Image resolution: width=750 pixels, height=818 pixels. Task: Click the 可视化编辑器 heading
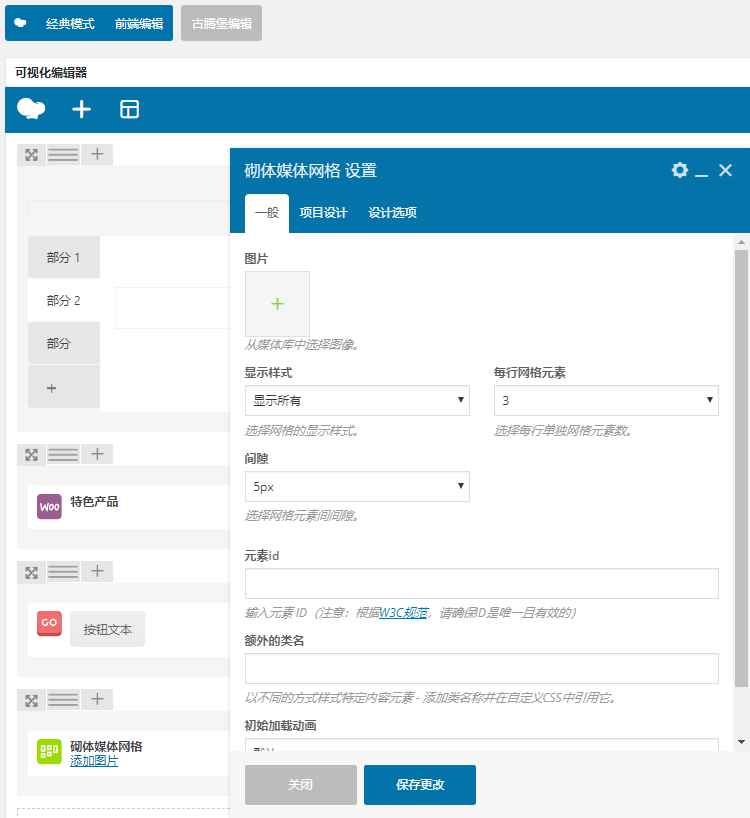51,73
